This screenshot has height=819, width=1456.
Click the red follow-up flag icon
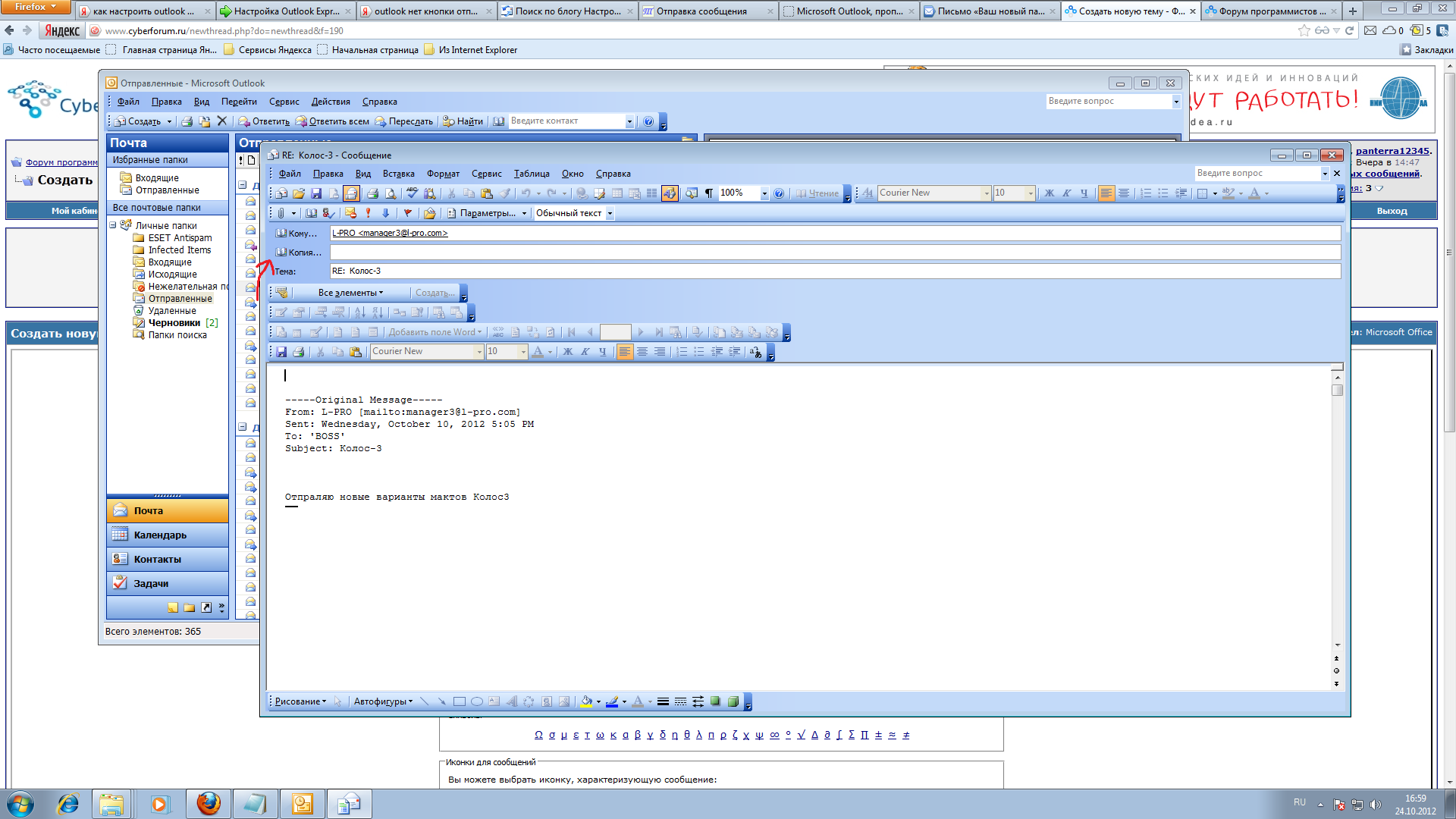pos(407,213)
